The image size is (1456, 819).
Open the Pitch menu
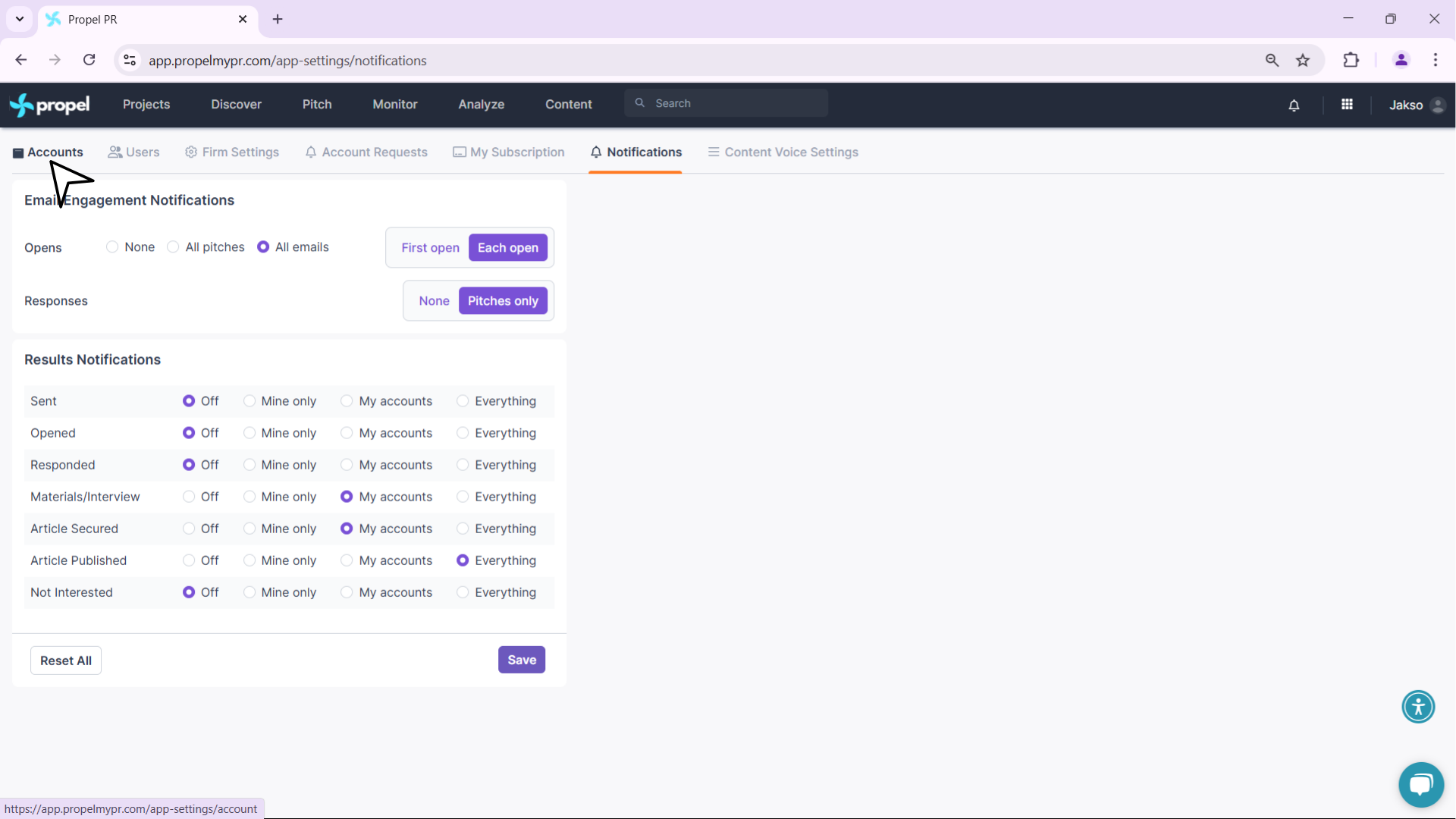pyautogui.click(x=317, y=105)
